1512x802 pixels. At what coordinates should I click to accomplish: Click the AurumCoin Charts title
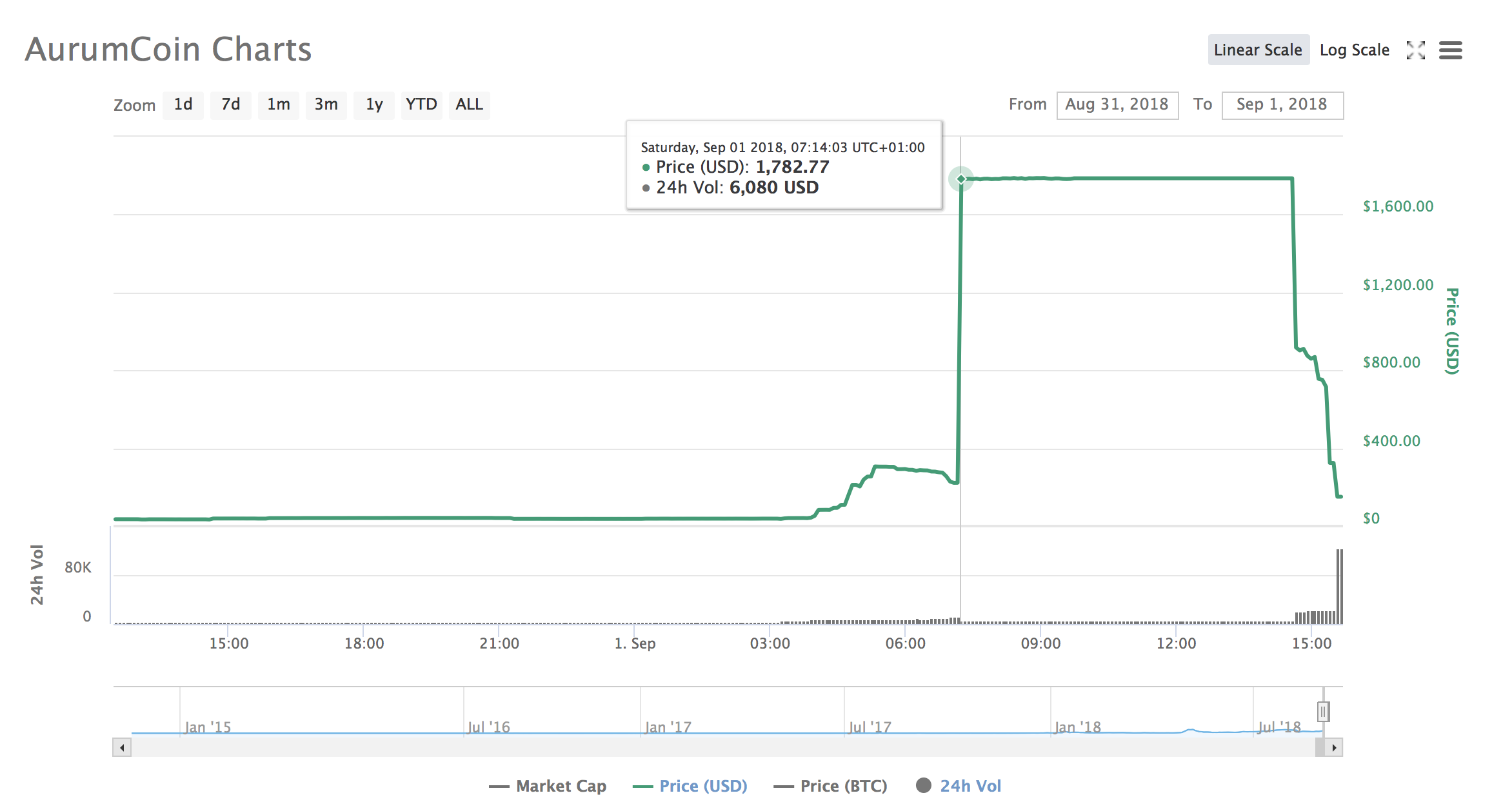[168, 50]
